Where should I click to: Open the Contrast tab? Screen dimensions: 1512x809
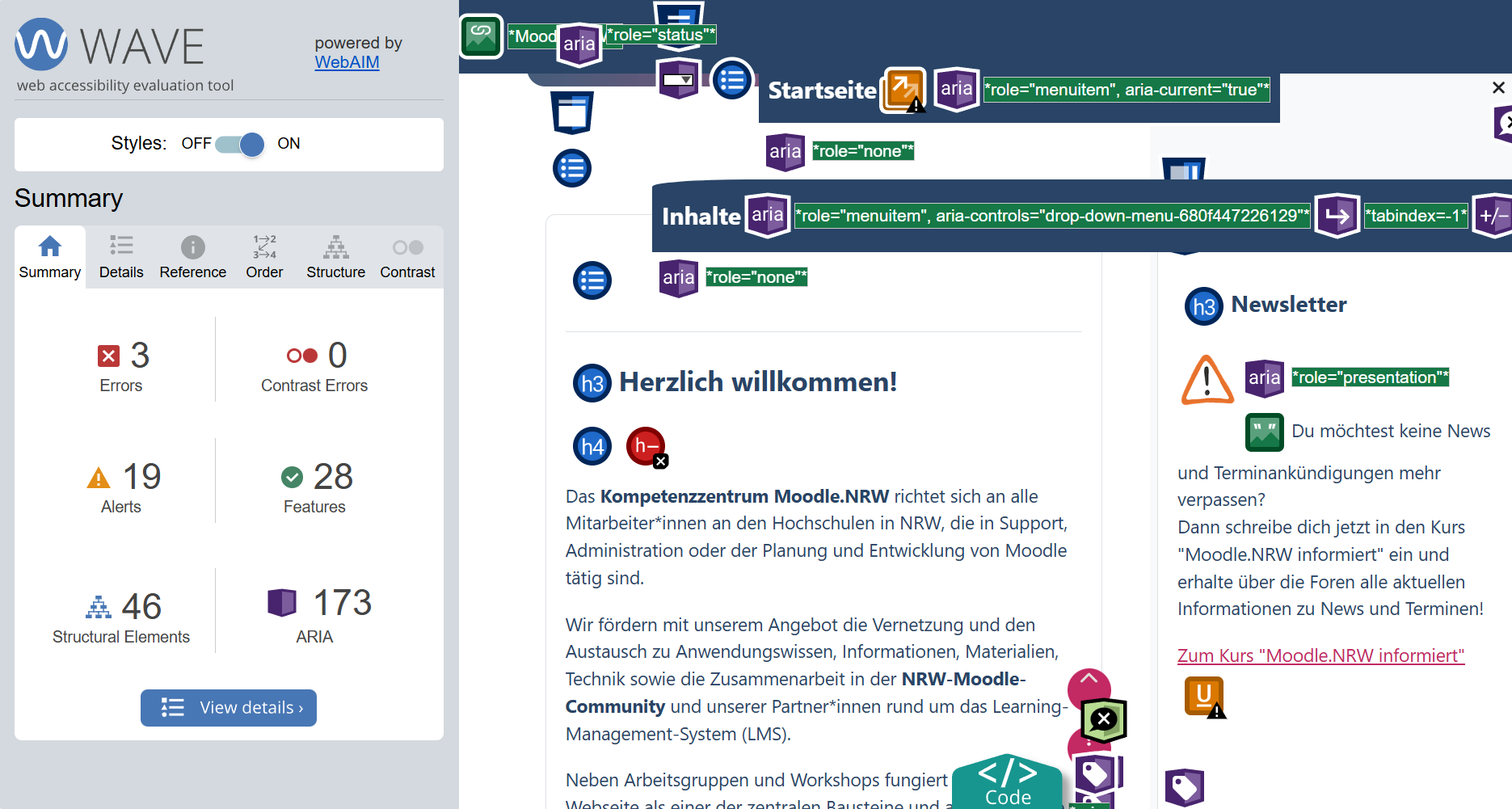[407, 257]
